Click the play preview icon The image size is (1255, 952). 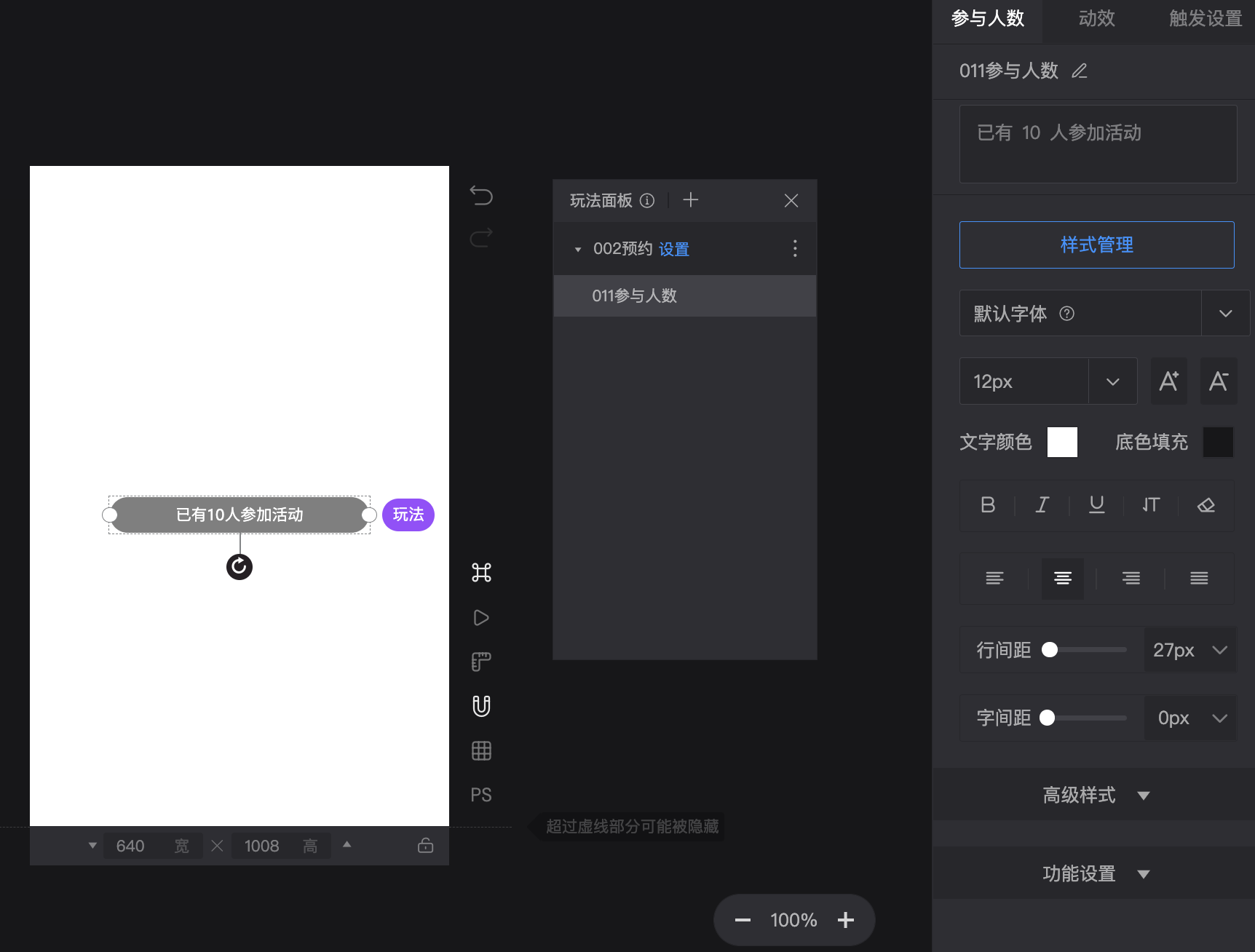pos(481,618)
